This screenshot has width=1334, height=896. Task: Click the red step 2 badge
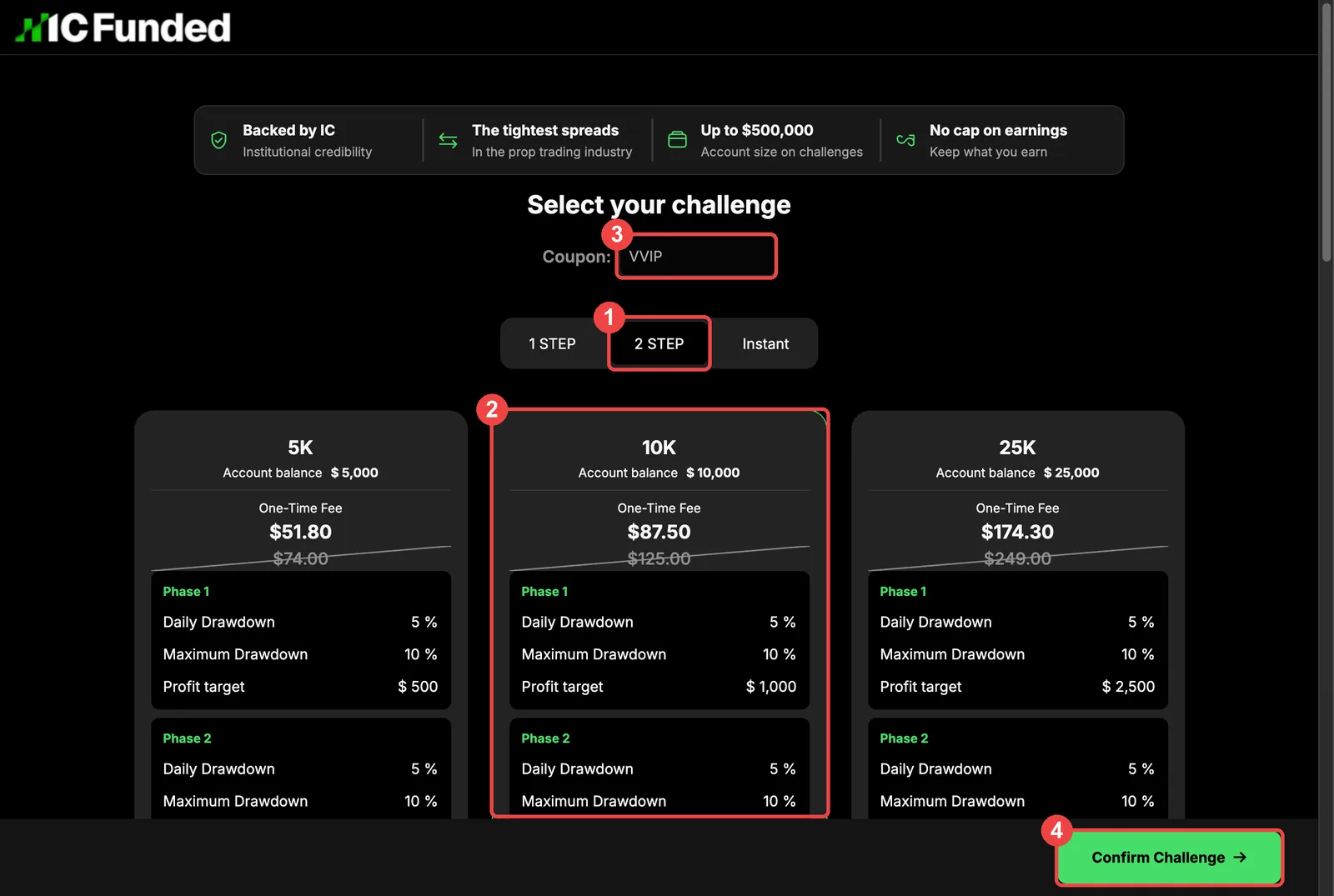point(492,409)
